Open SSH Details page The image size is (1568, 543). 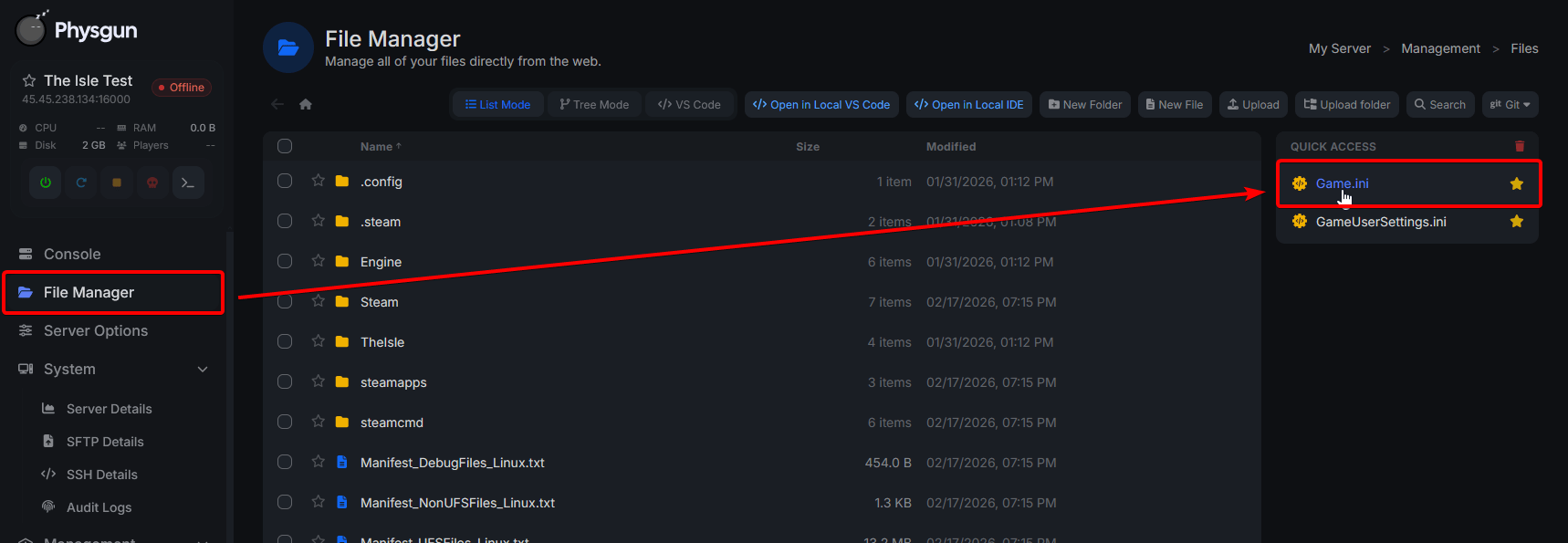[x=101, y=475]
